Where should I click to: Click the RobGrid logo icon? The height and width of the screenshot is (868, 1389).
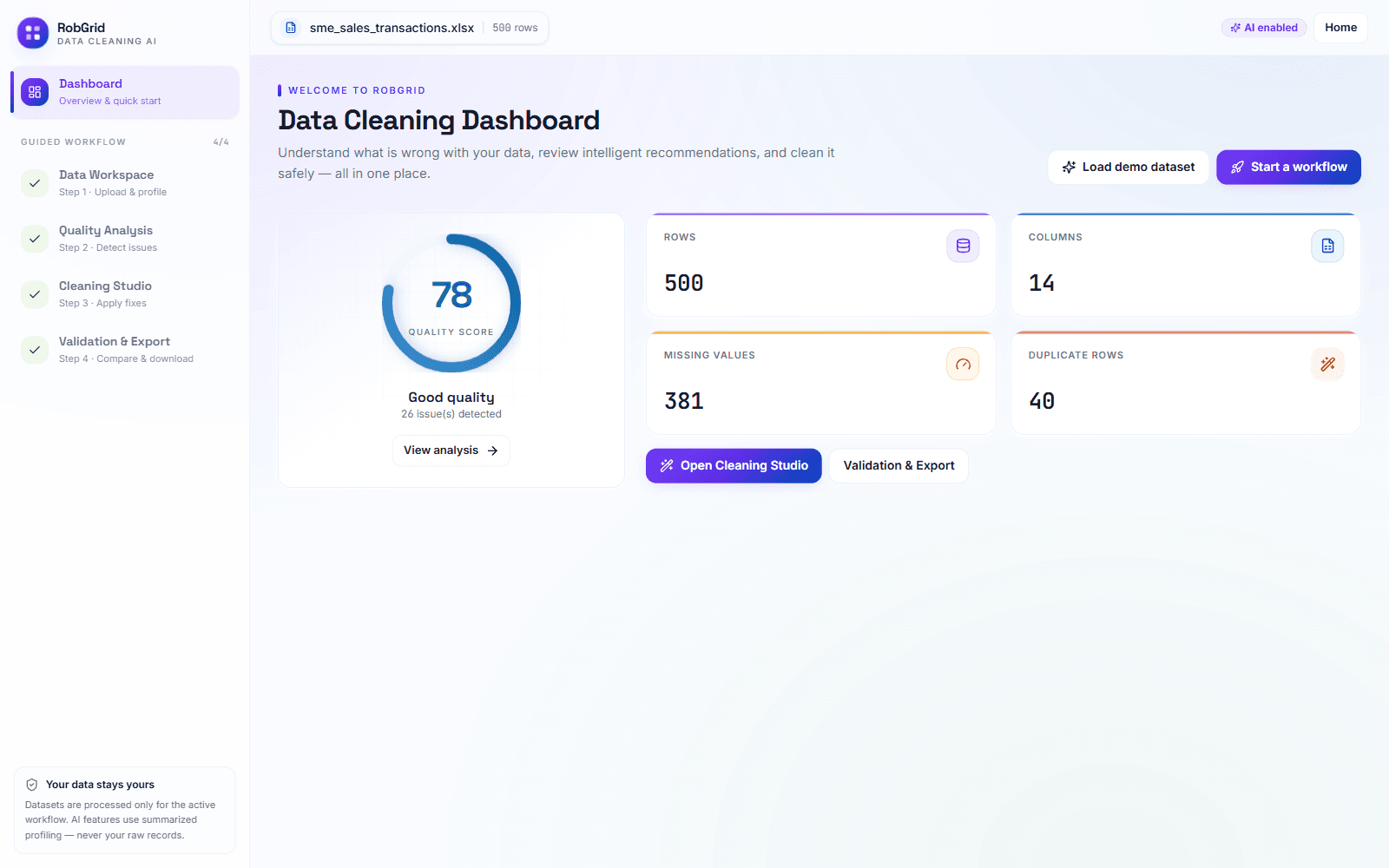(x=33, y=33)
